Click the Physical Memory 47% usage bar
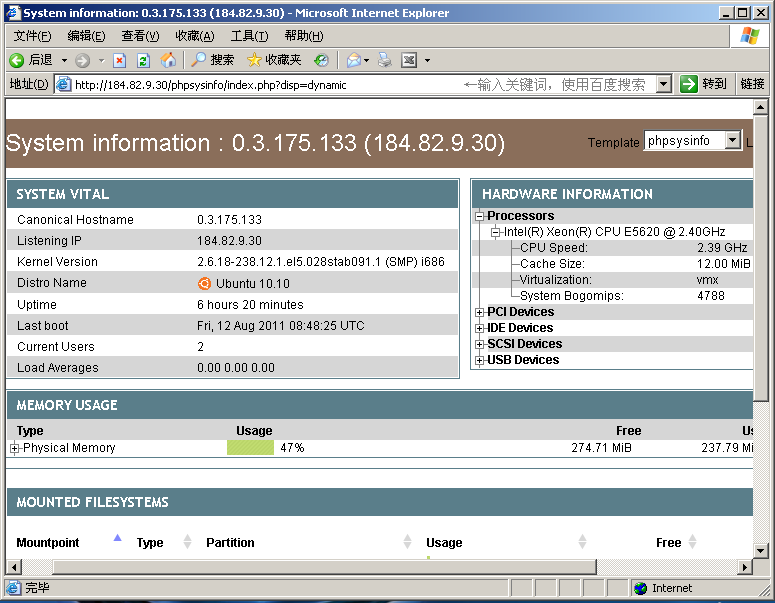Viewport: 775px width, 603px height. (x=250, y=448)
